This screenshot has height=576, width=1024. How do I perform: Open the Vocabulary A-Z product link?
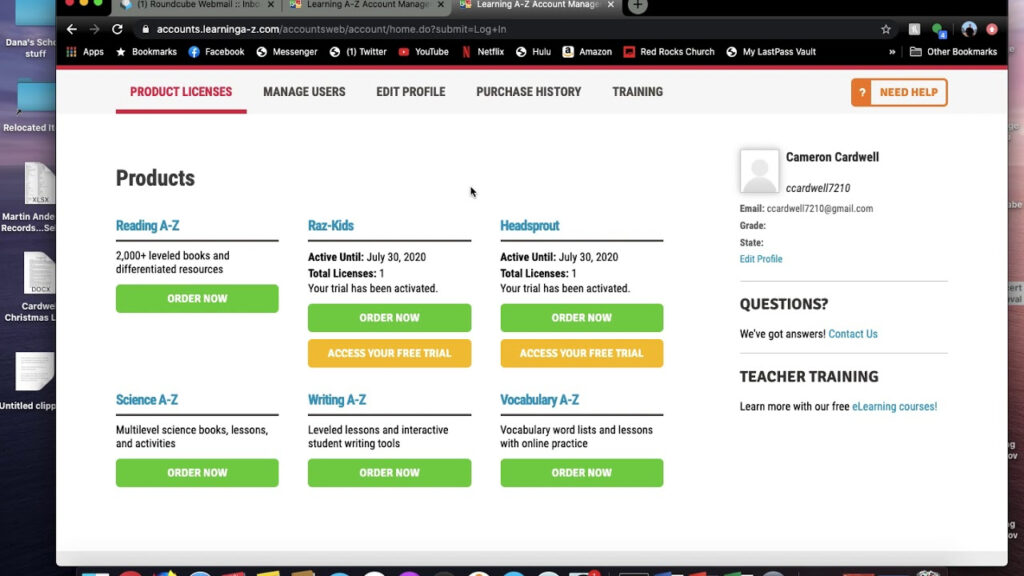pyautogui.click(x=539, y=400)
